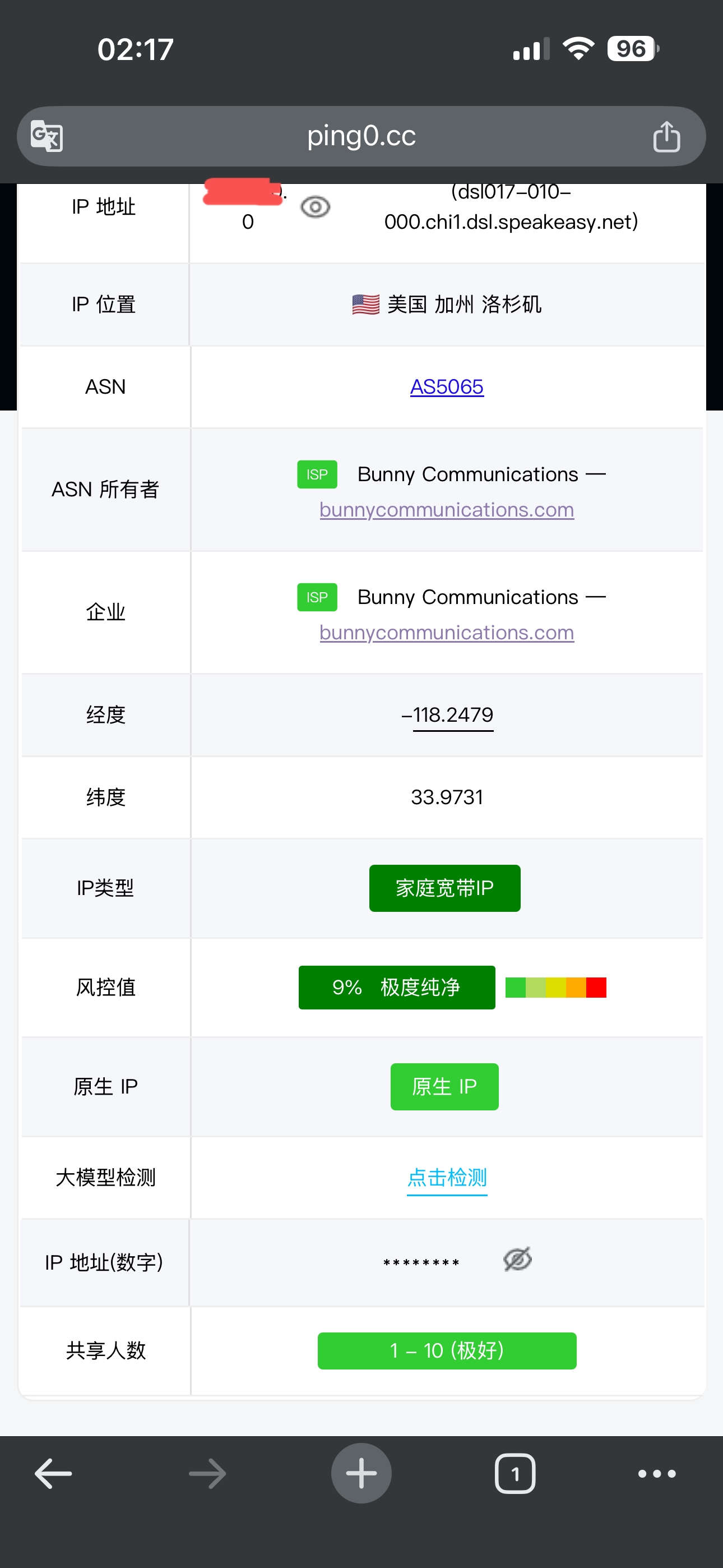Open bunnycommunications.com link in 企业 row
The image size is (723, 1568).
click(x=447, y=633)
